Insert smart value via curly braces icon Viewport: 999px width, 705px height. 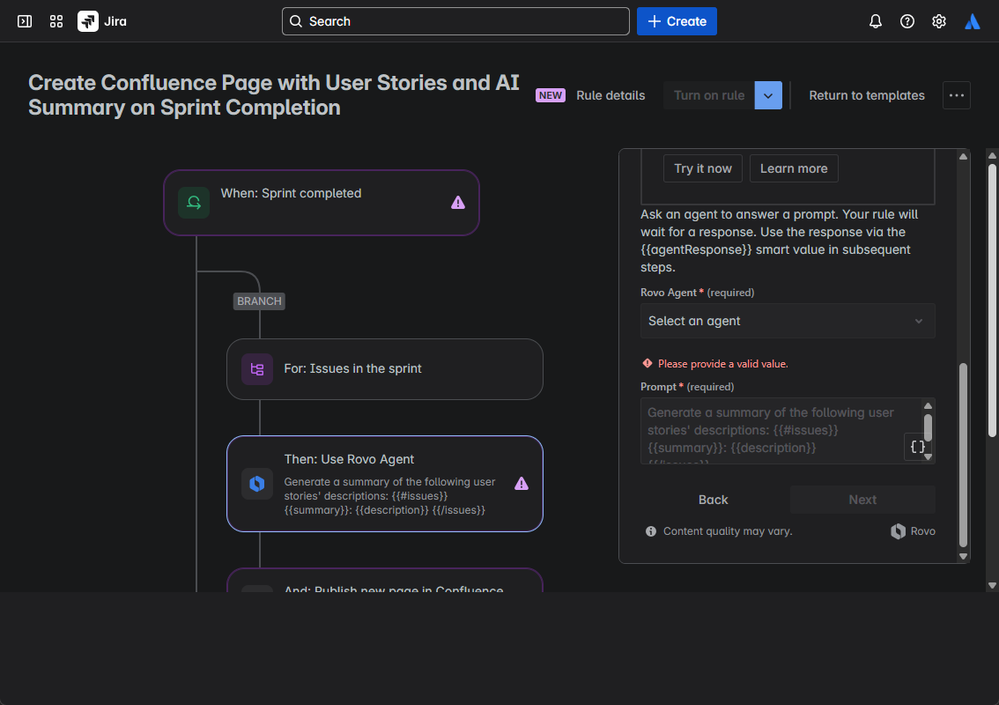917,447
